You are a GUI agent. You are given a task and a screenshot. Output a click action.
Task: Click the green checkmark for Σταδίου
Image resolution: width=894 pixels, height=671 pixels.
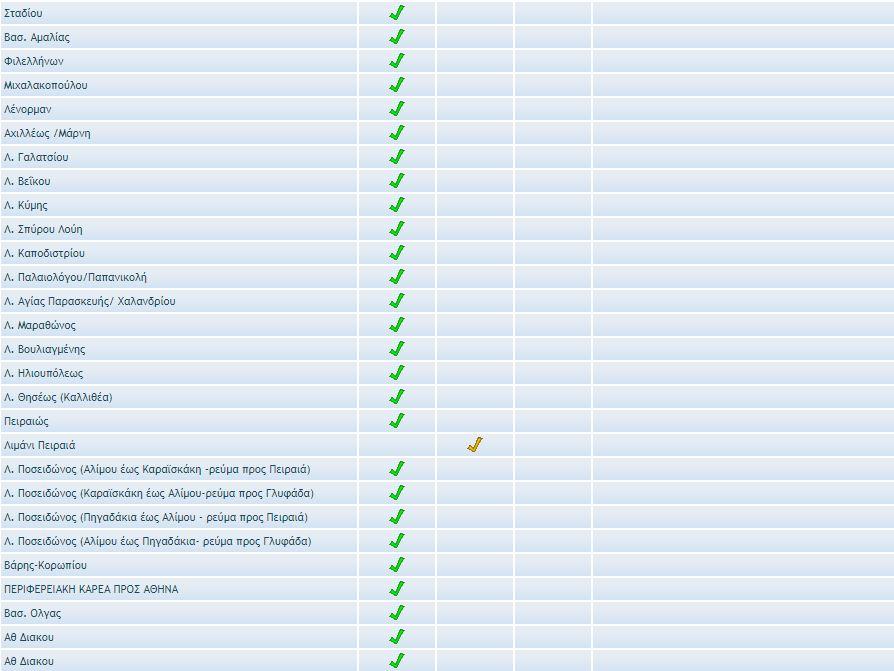396,13
